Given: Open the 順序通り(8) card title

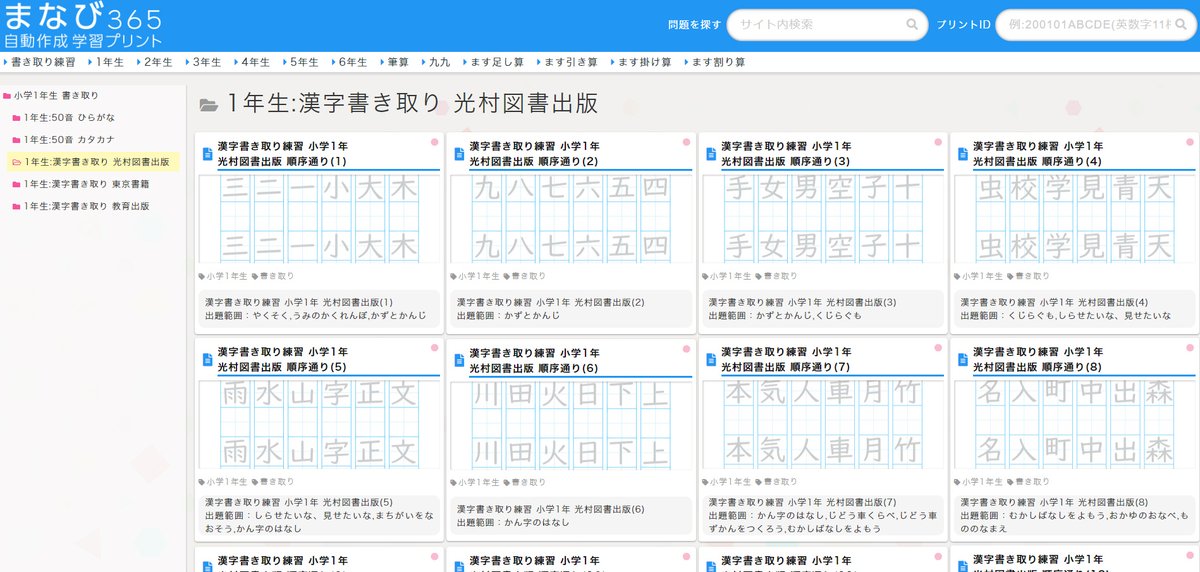Looking at the screenshot, I should (x=1038, y=359).
